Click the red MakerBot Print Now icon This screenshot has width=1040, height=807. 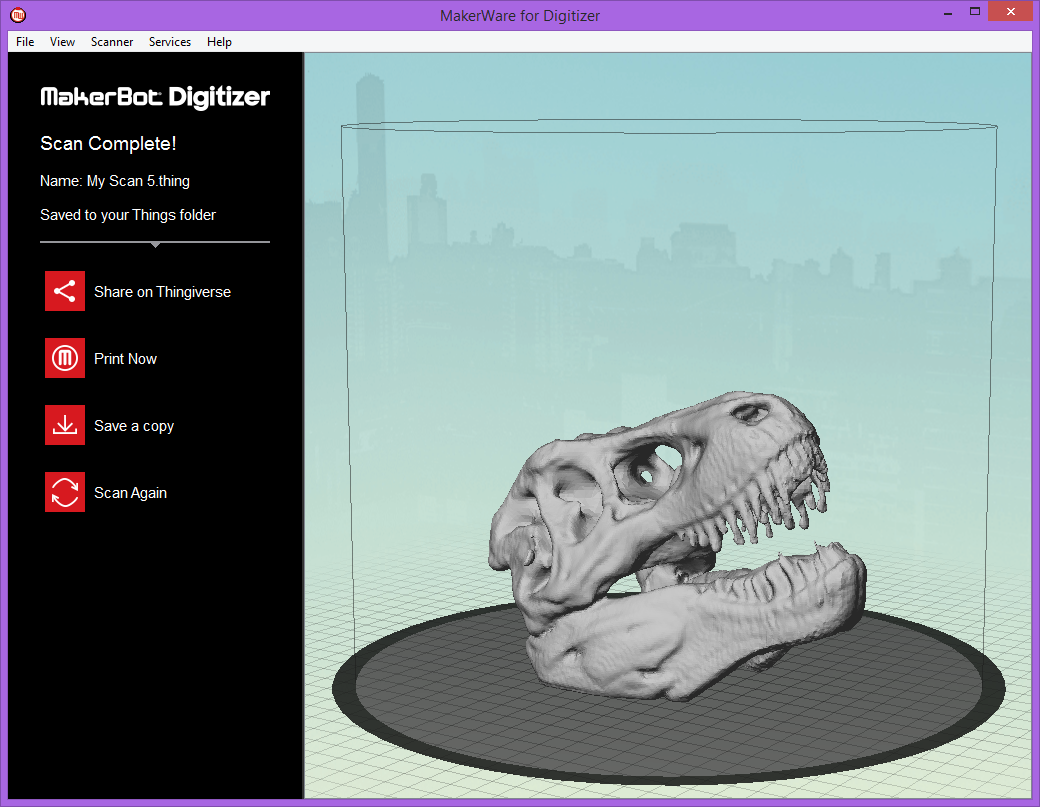pos(65,358)
